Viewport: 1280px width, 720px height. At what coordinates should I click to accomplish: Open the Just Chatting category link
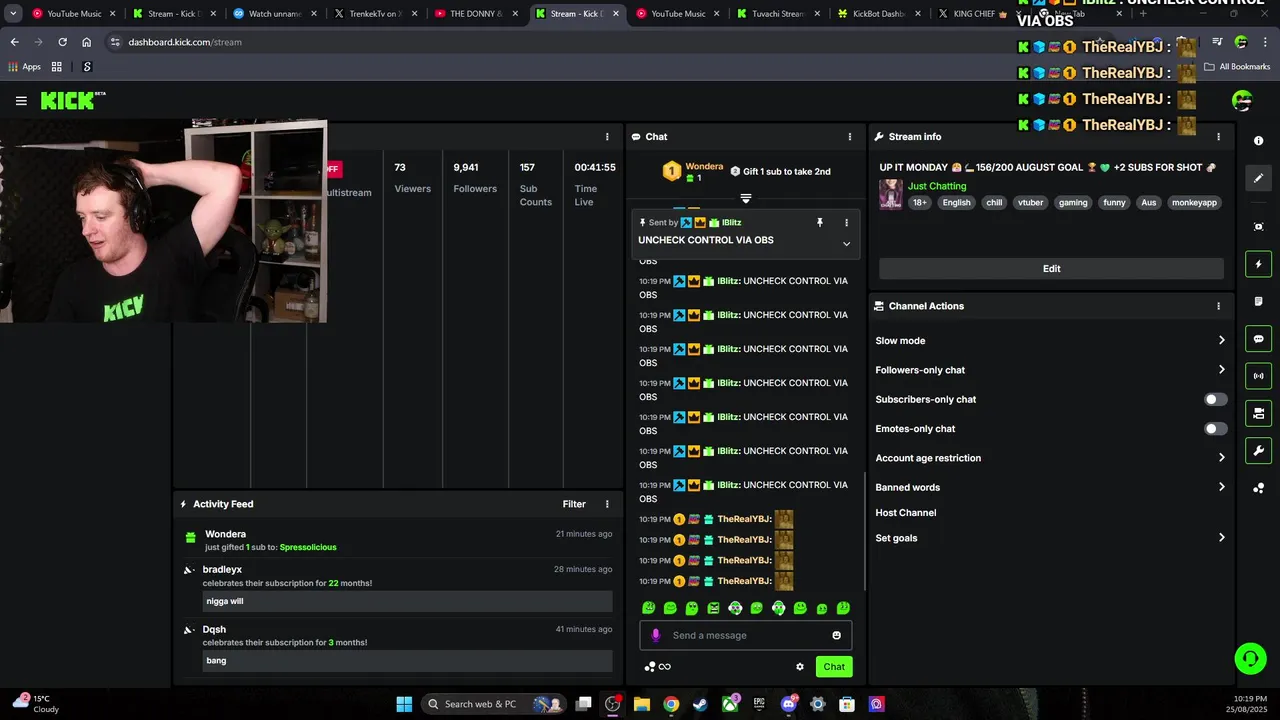click(937, 186)
